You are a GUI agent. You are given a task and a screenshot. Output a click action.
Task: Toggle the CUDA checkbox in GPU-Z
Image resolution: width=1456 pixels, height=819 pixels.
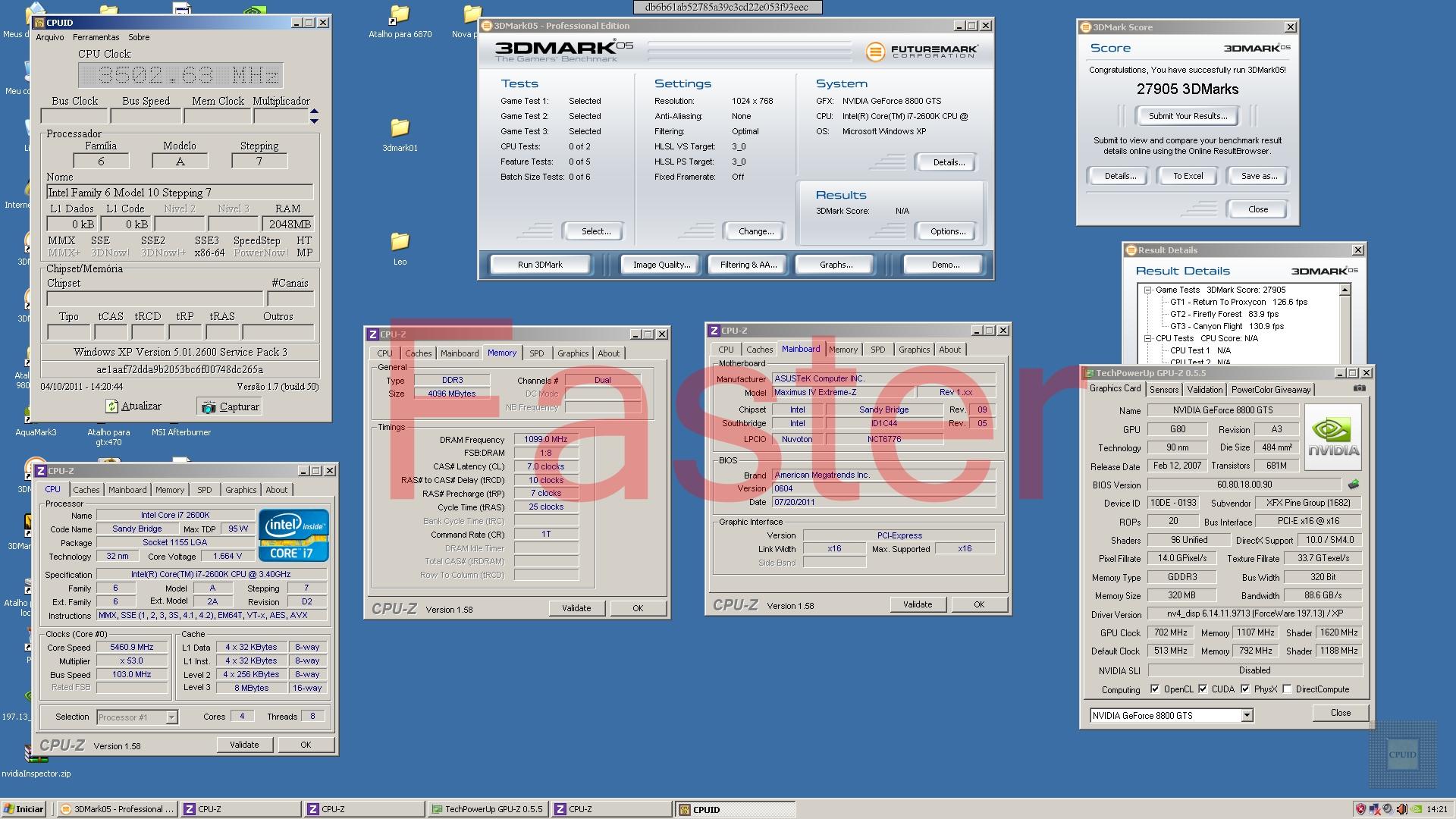click(1203, 689)
